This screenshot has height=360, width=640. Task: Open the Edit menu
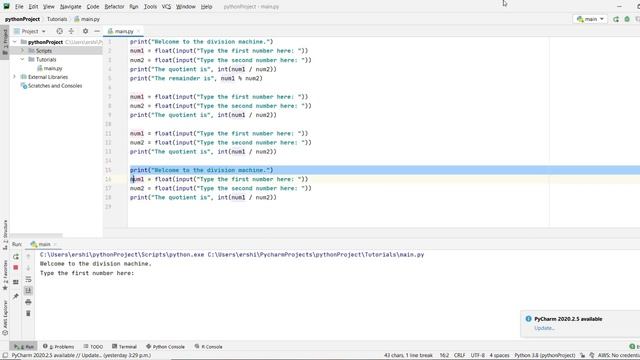(33, 7)
